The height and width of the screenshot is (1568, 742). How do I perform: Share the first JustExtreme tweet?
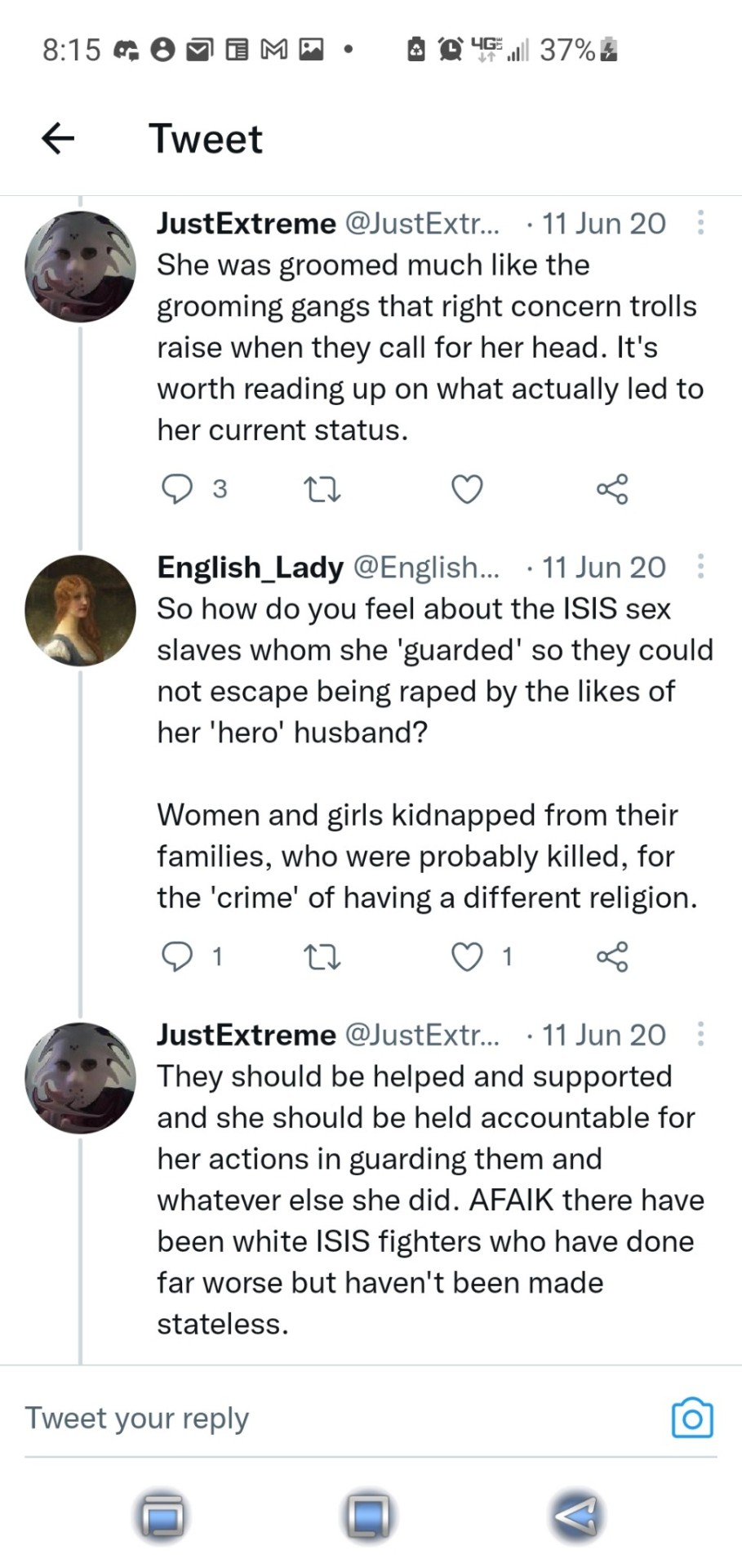612,489
